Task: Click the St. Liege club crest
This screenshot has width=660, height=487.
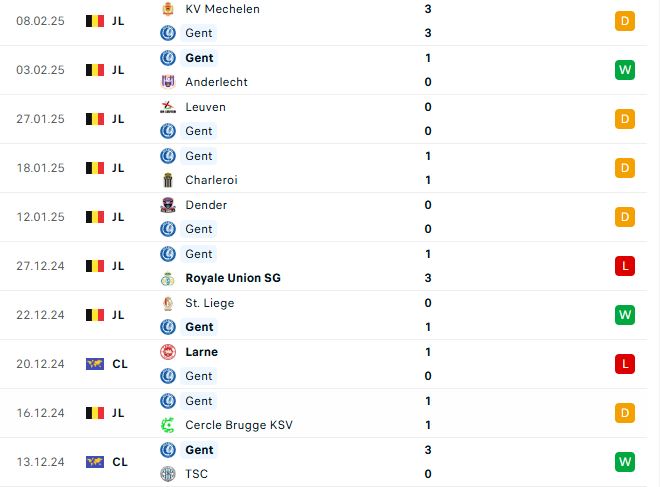Action: click(168, 303)
